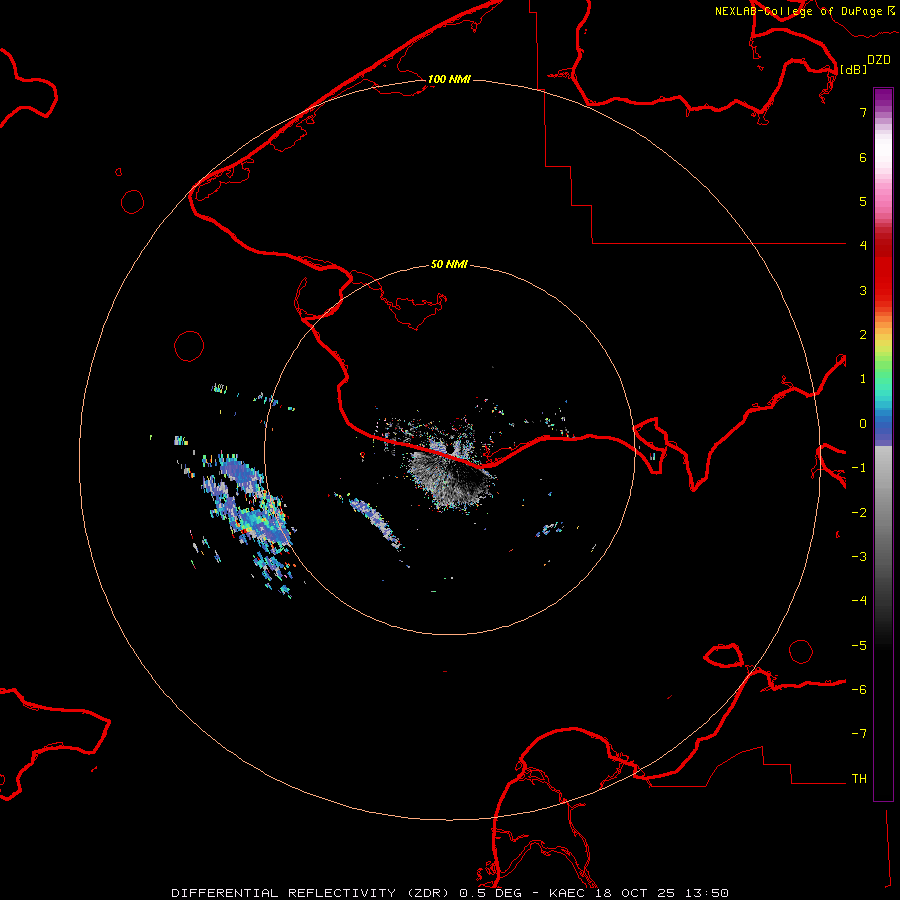Click the '0.5 DEG' elevation angle text

click(490, 893)
